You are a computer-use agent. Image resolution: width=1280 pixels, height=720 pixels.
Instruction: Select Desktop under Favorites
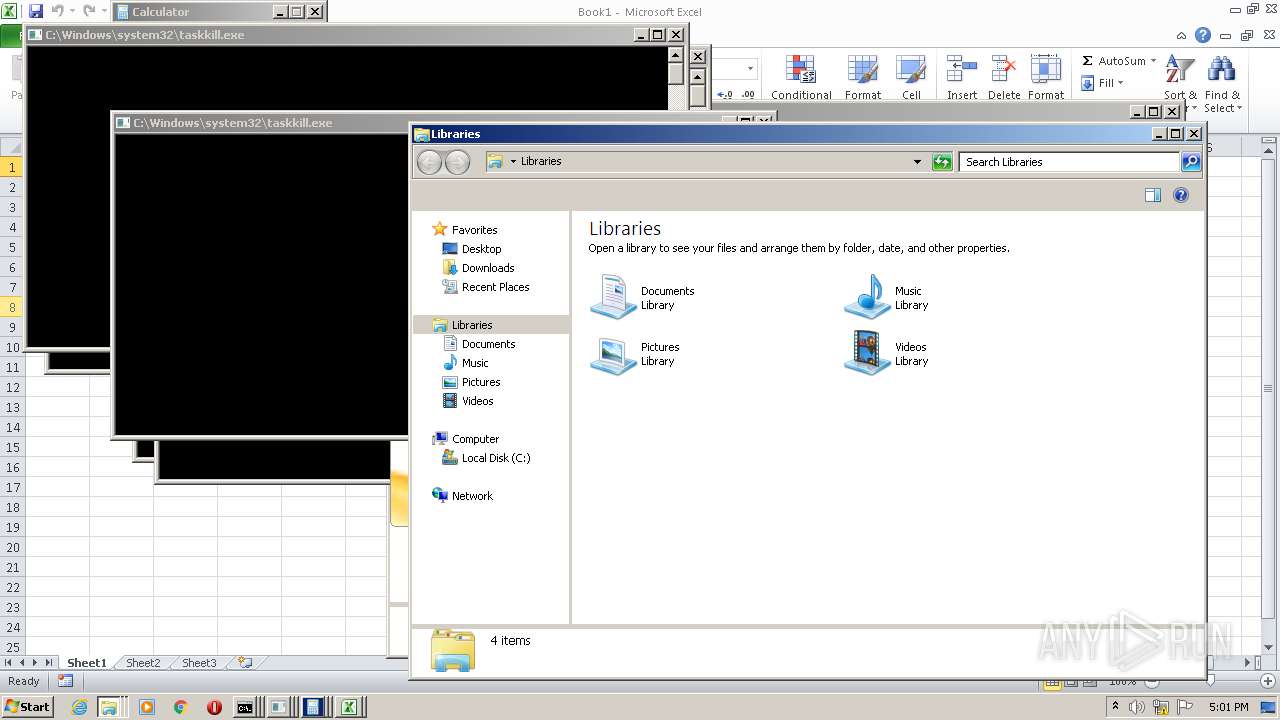[x=481, y=249]
